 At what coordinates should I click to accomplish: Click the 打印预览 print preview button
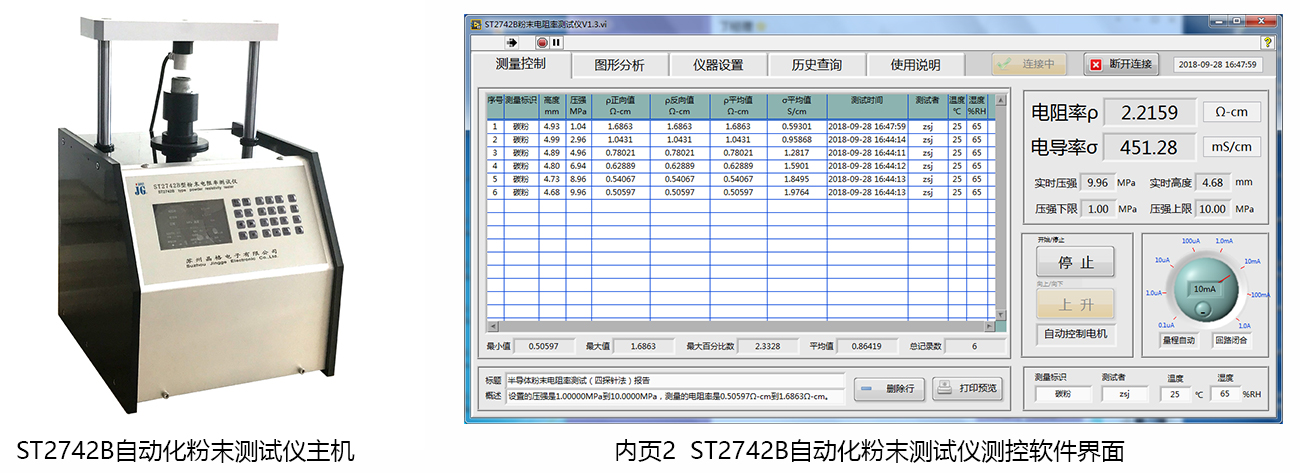pyautogui.click(x=967, y=389)
